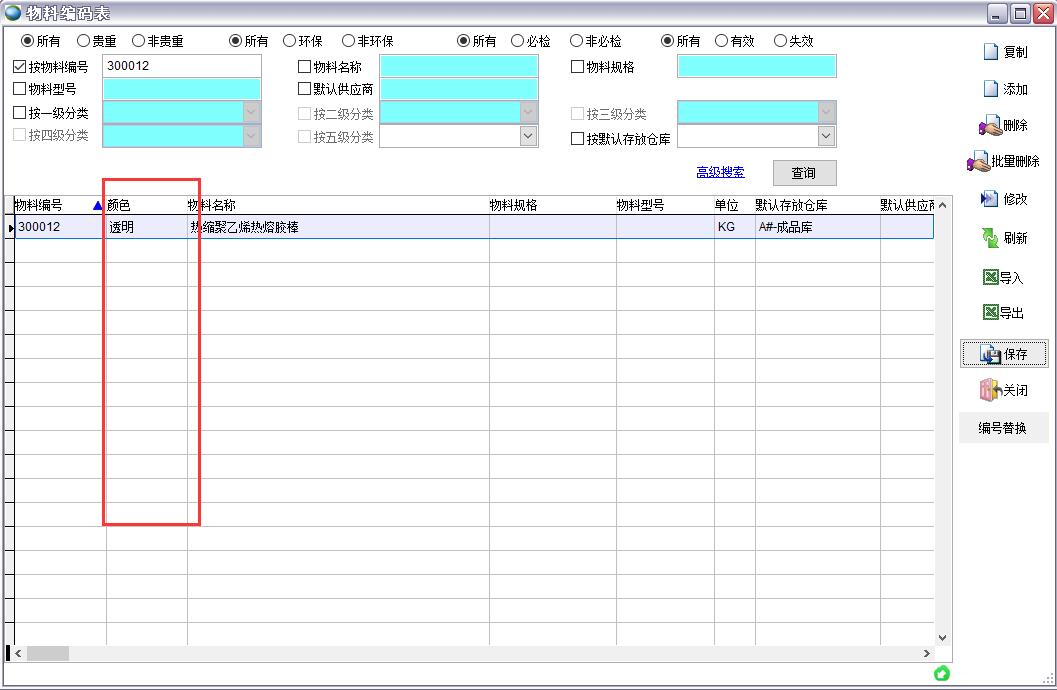Enable the 物料名称 filter checkbox
The image size is (1057, 690).
(x=305, y=67)
